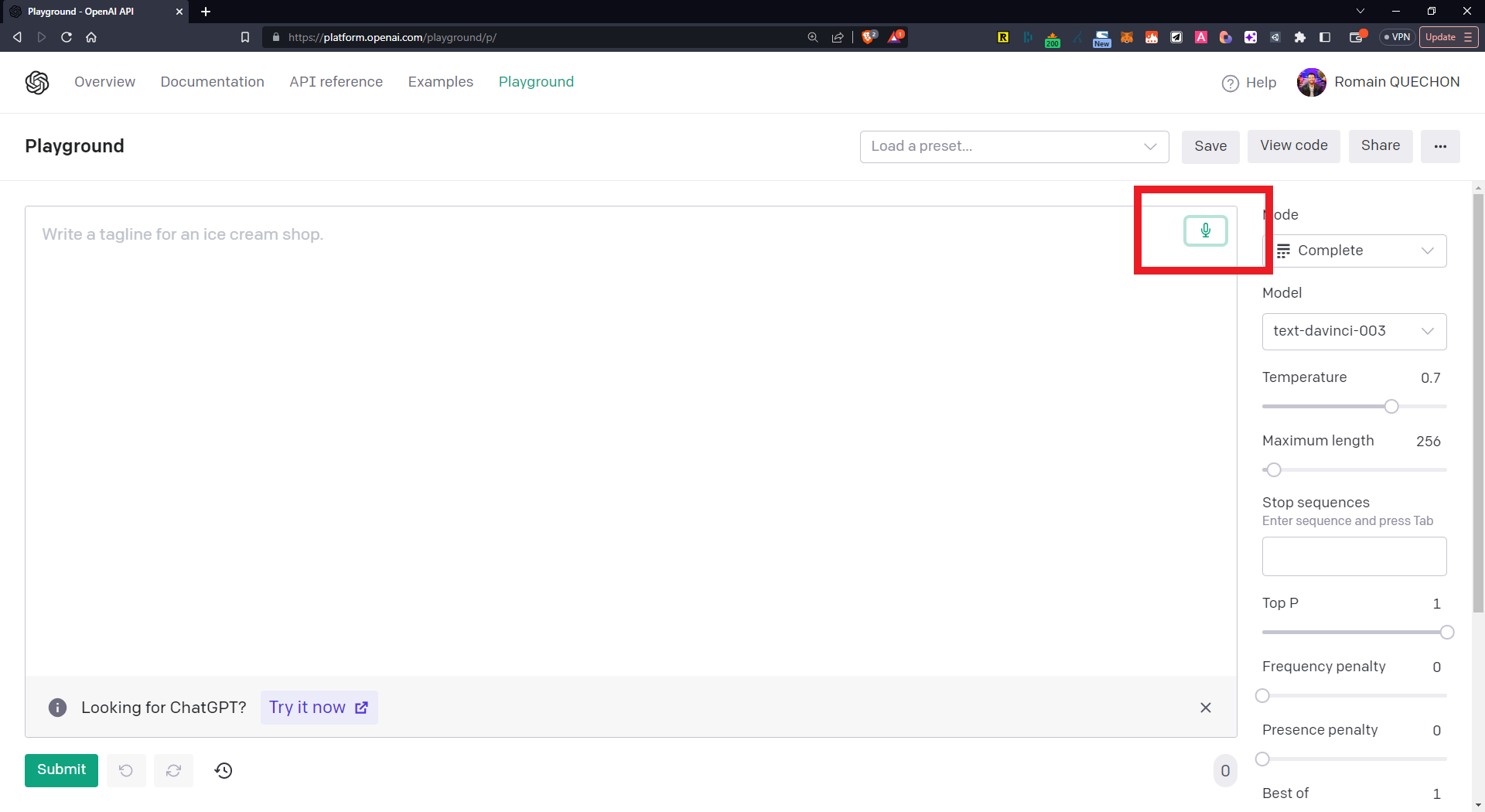Open the Examples navigation item
The image size is (1485, 812).
[440, 82]
